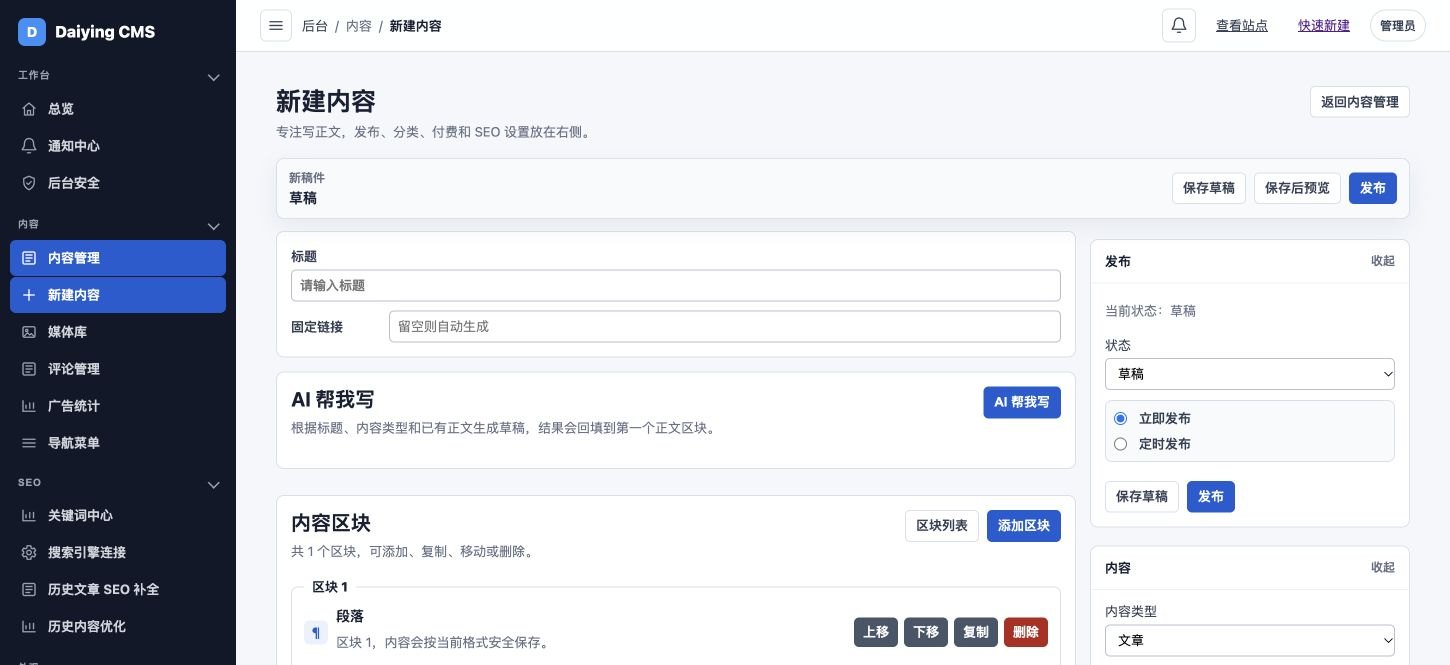Viewport: 1450px width, 665px height.
Task: Click 保存后预览 button
Action: (x=1297, y=188)
